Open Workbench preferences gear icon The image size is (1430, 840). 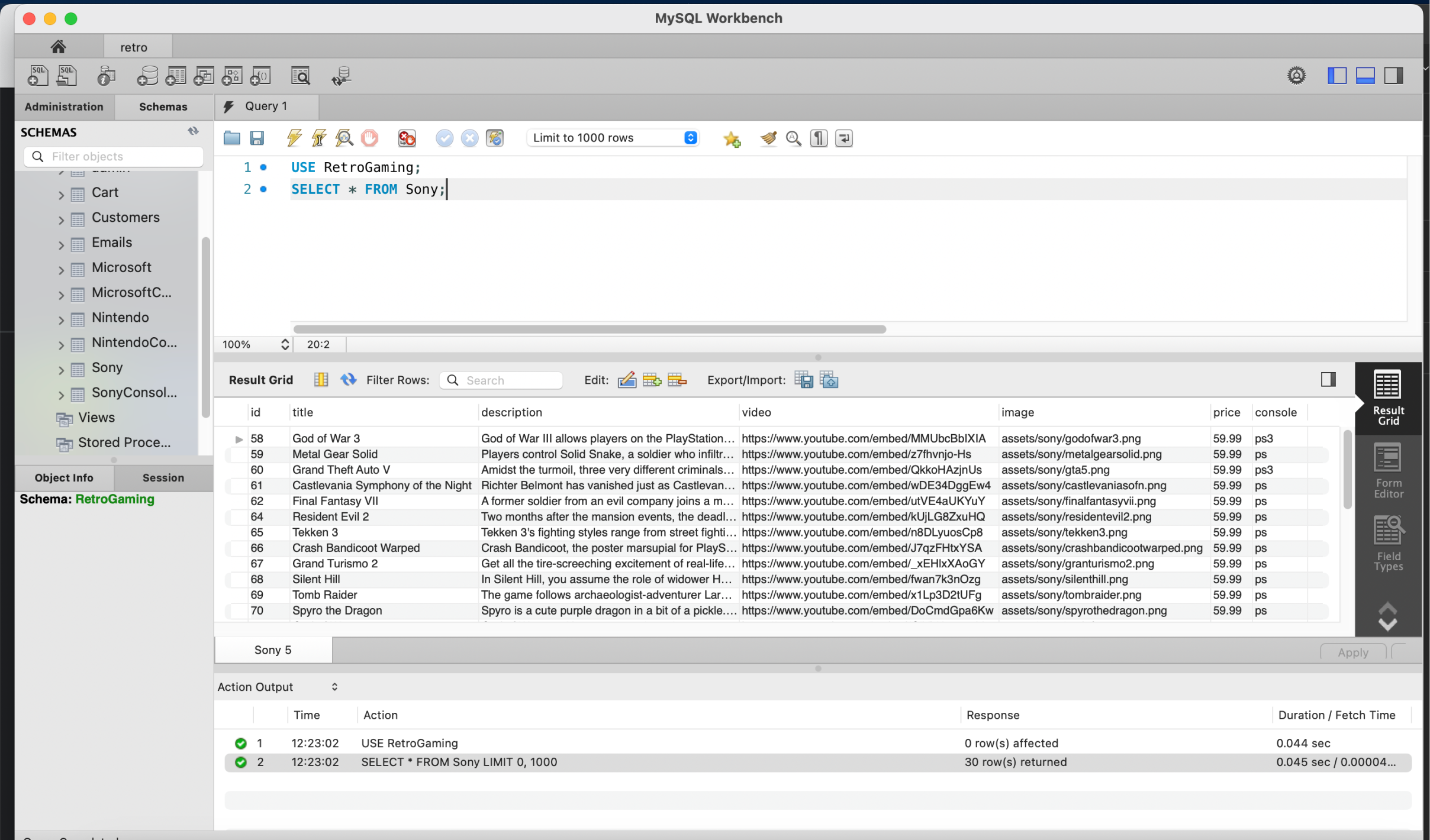tap(1296, 76)
